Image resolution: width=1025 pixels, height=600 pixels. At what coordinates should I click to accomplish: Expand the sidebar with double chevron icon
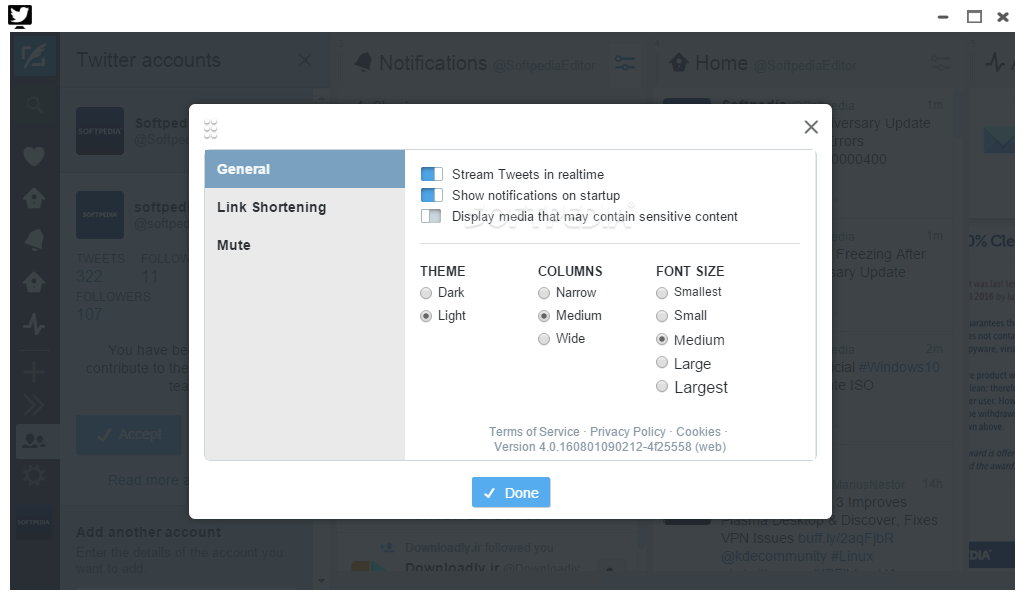pos(34,406)
